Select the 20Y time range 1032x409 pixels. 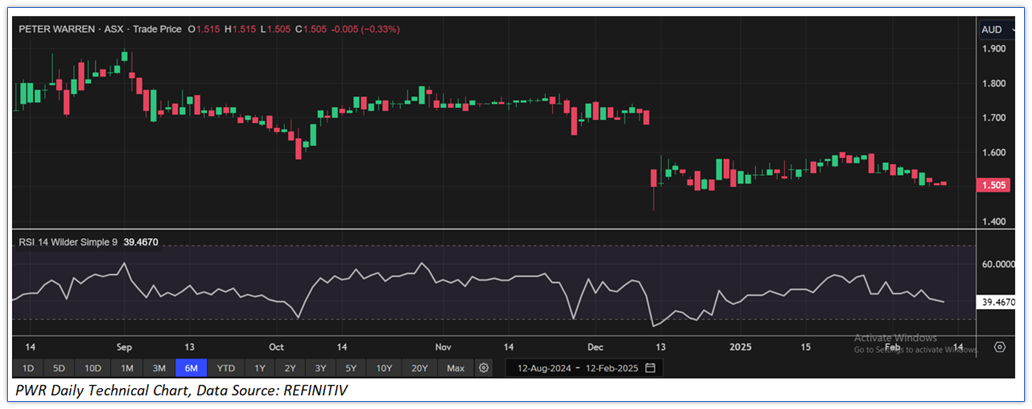point(420,368)
